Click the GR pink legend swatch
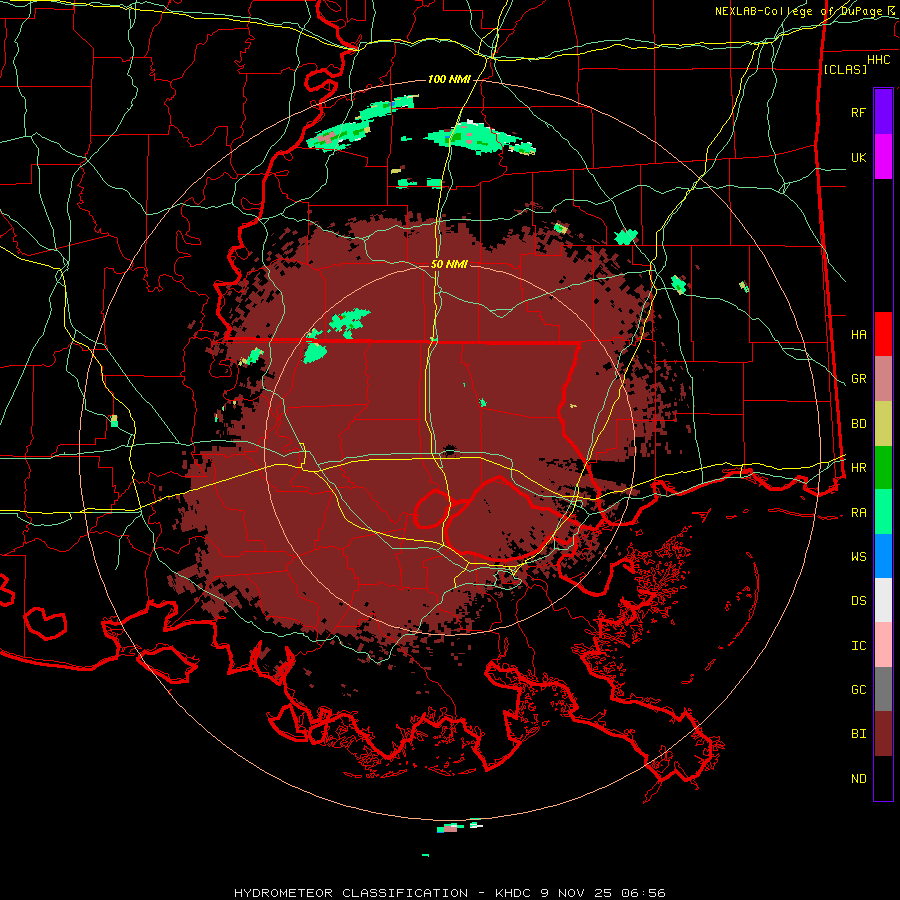Viewport: 900px width, 900px height. pyautogui.click(x=883, y=379)
